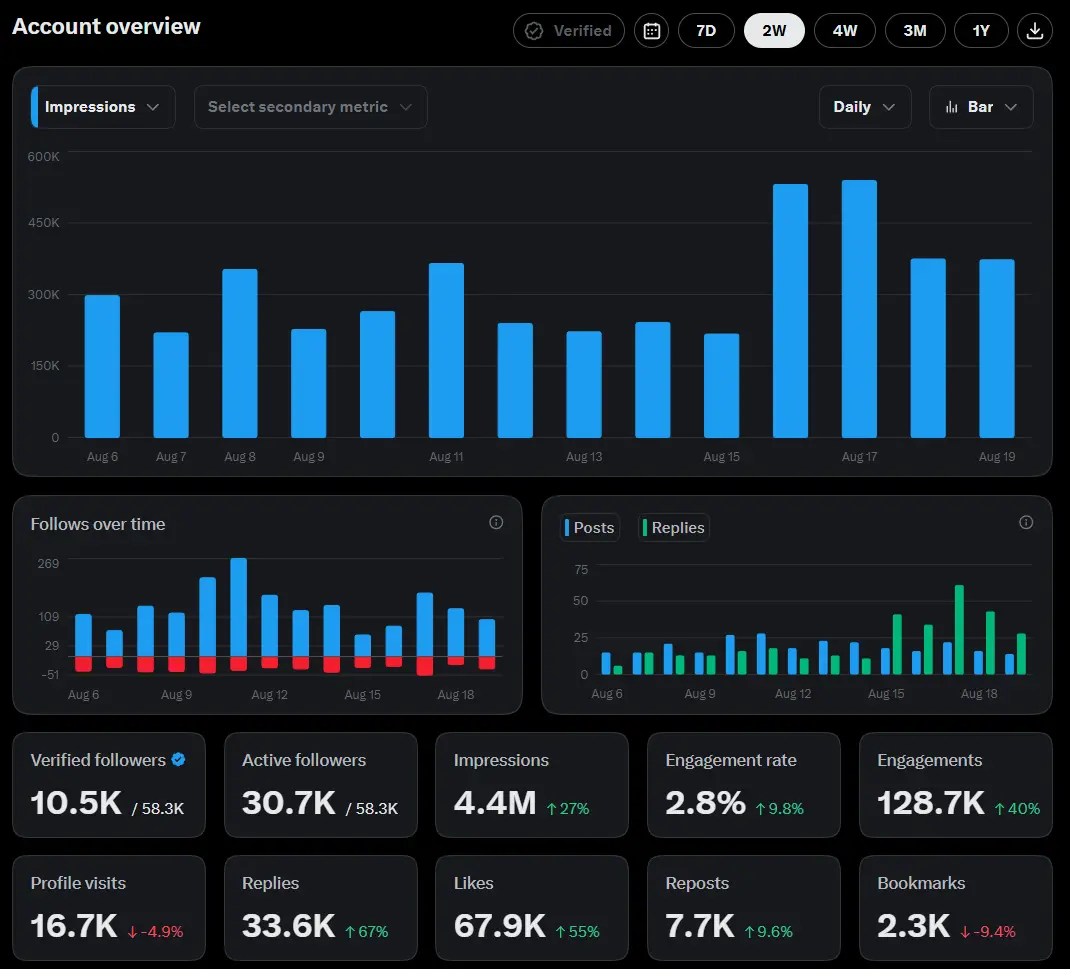Open the Bar chart type dropdown
The image size is (1070, 969).
coord(981,107)
